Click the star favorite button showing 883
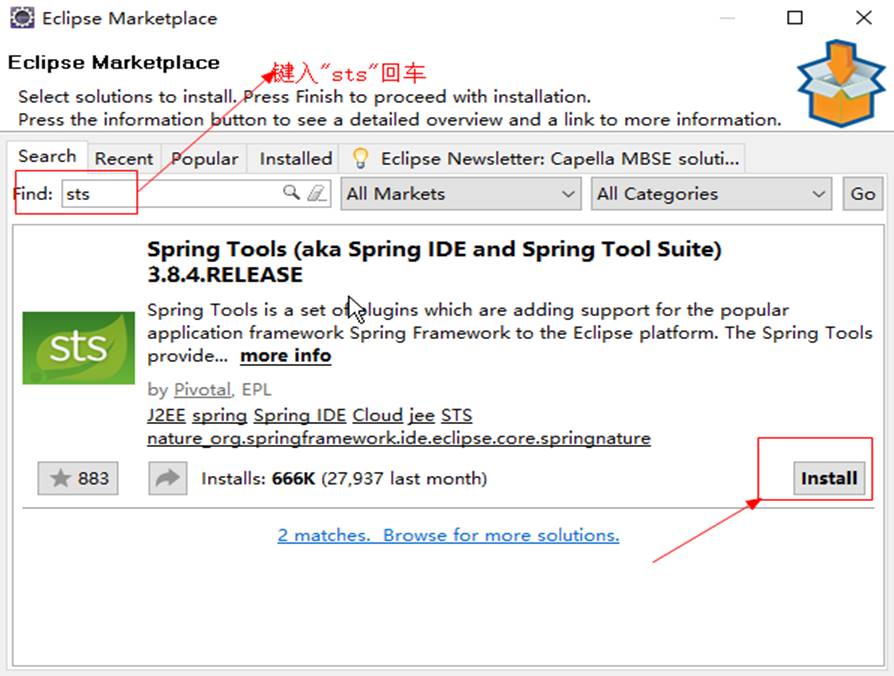 click(78, 478)
